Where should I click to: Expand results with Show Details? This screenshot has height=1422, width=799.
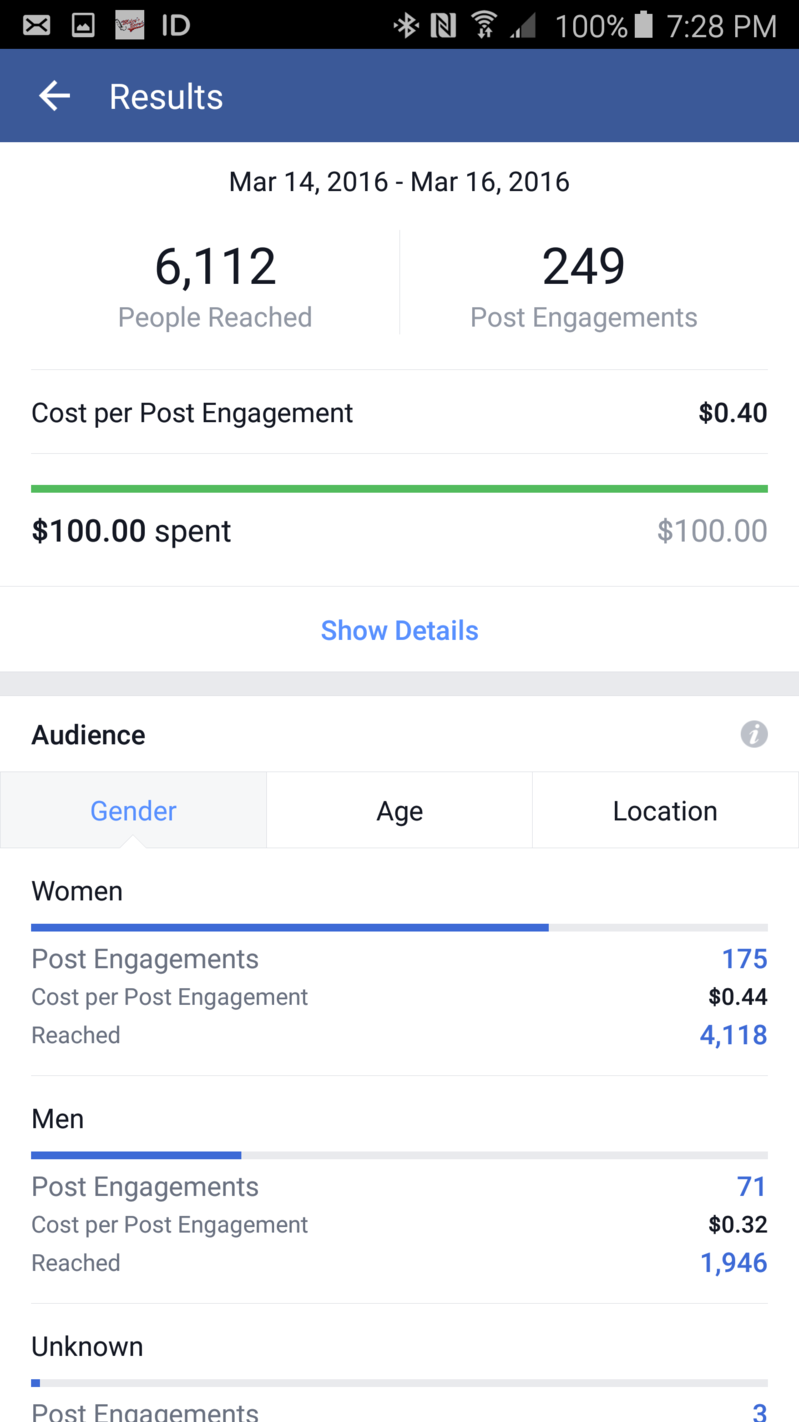pyautogui.click(x=399, y=631)
